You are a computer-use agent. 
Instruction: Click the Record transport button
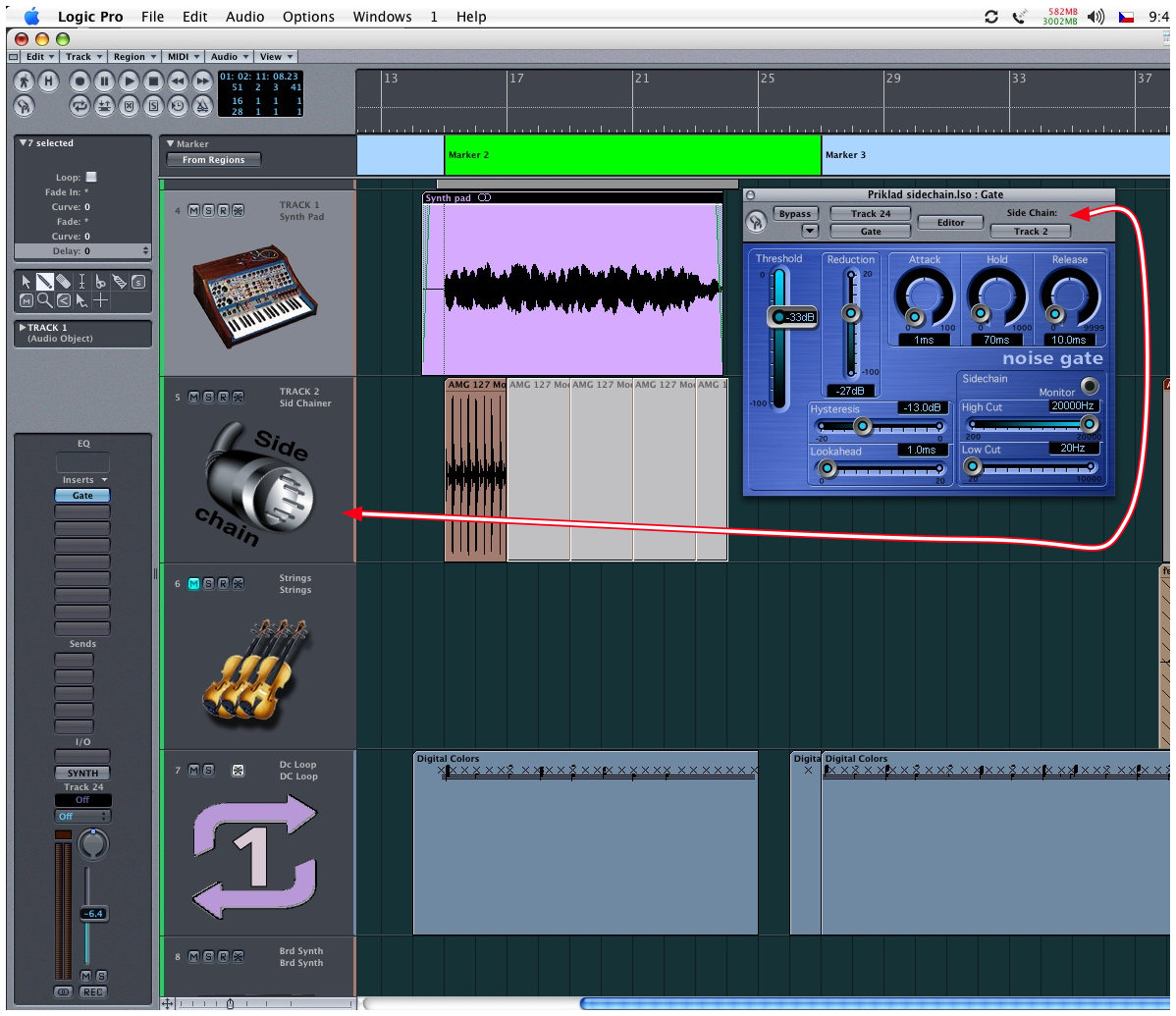pyautogui.click(x=80, y=80)
